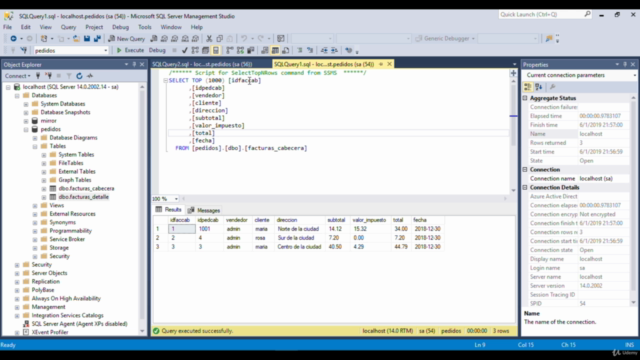This screenshot has height=360, width=640.
Task: Click Connect Object Explorer plug icon
Action: coord(38,76)
